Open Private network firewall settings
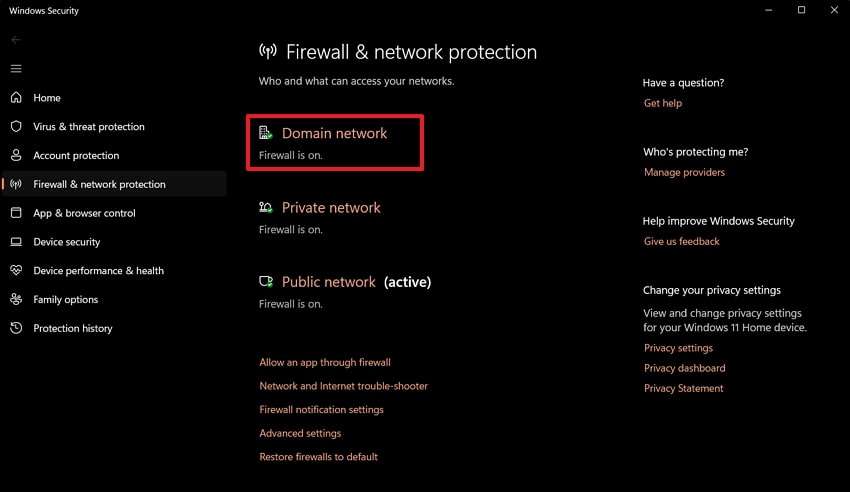Viewport: 850px width, 492px height. tap(331, 208)
